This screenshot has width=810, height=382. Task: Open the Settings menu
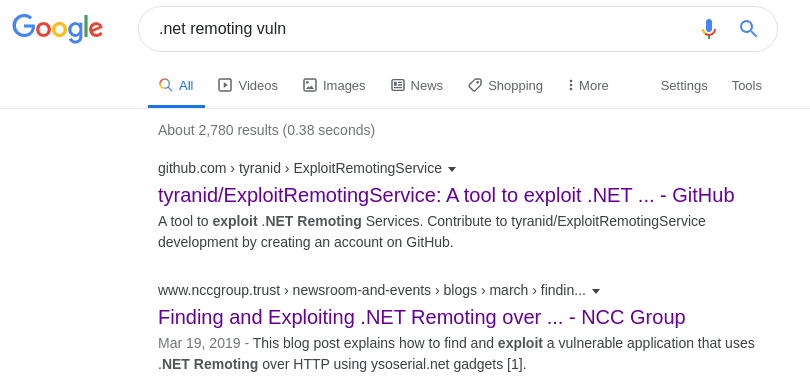(x=684, y=85)
